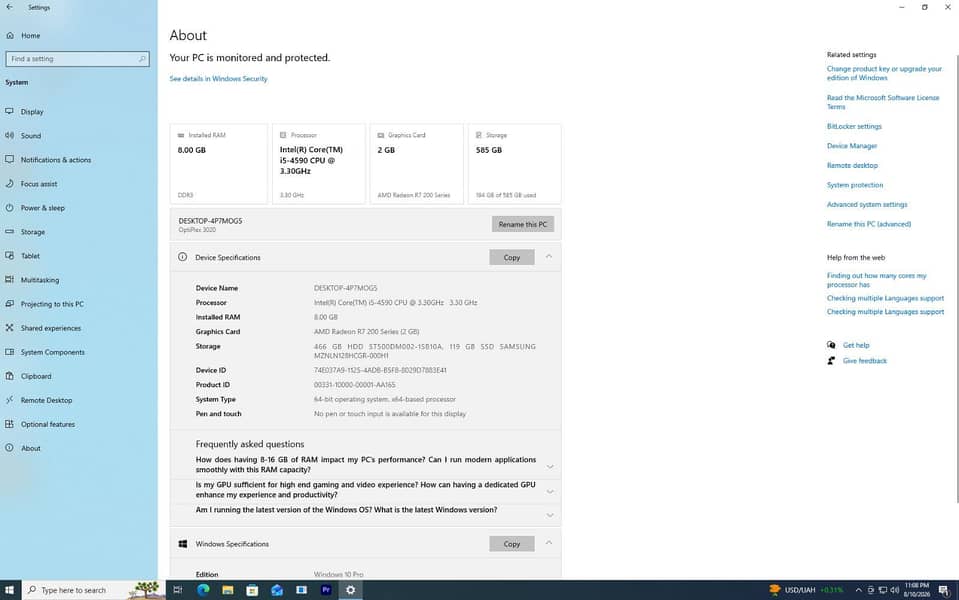Click the Tablet icon in the sidebar

(9, 256)
